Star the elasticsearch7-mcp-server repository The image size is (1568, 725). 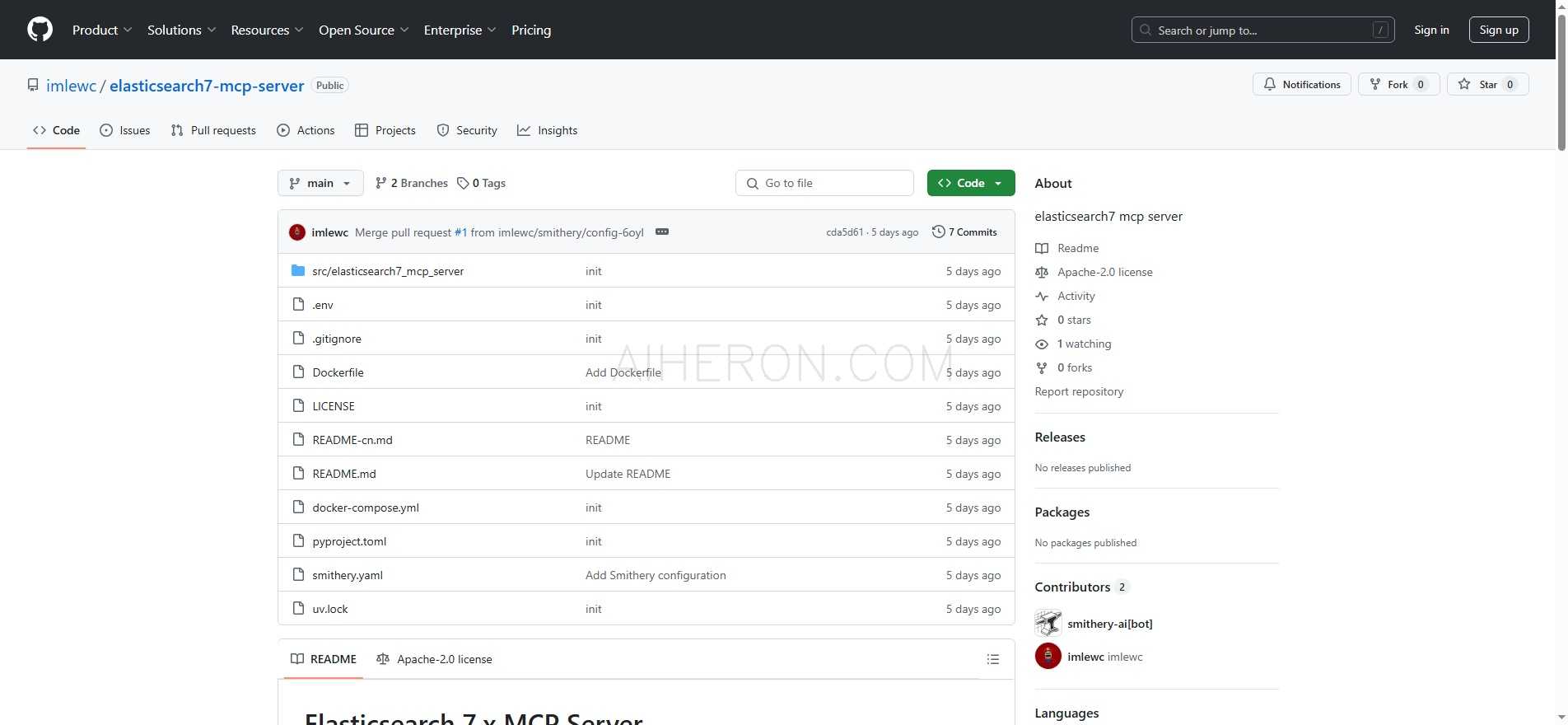pos(1487,84)
